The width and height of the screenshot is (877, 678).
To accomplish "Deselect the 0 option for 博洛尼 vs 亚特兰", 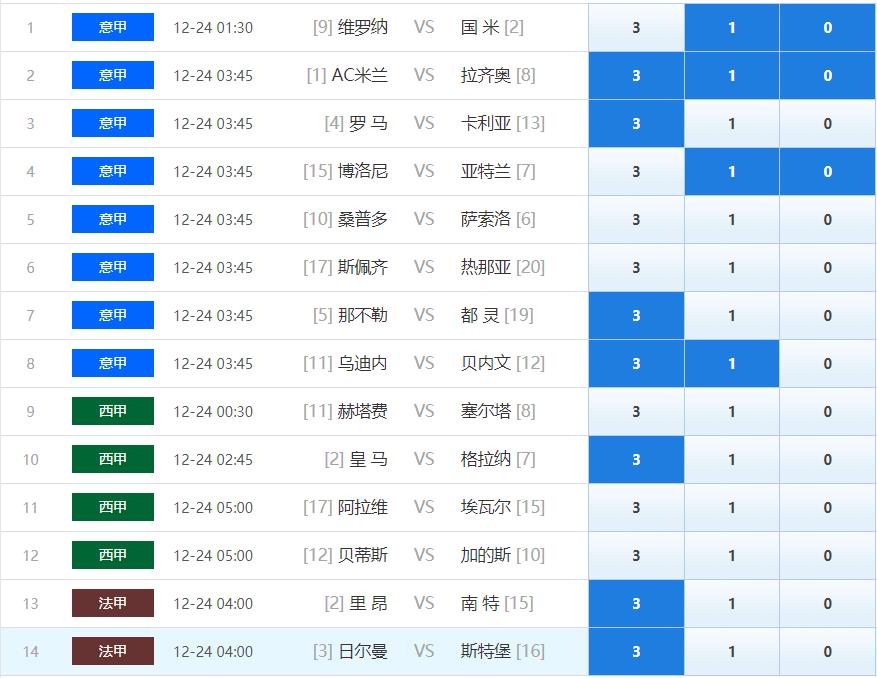I will pyautogui.click(x=827, y=172).
